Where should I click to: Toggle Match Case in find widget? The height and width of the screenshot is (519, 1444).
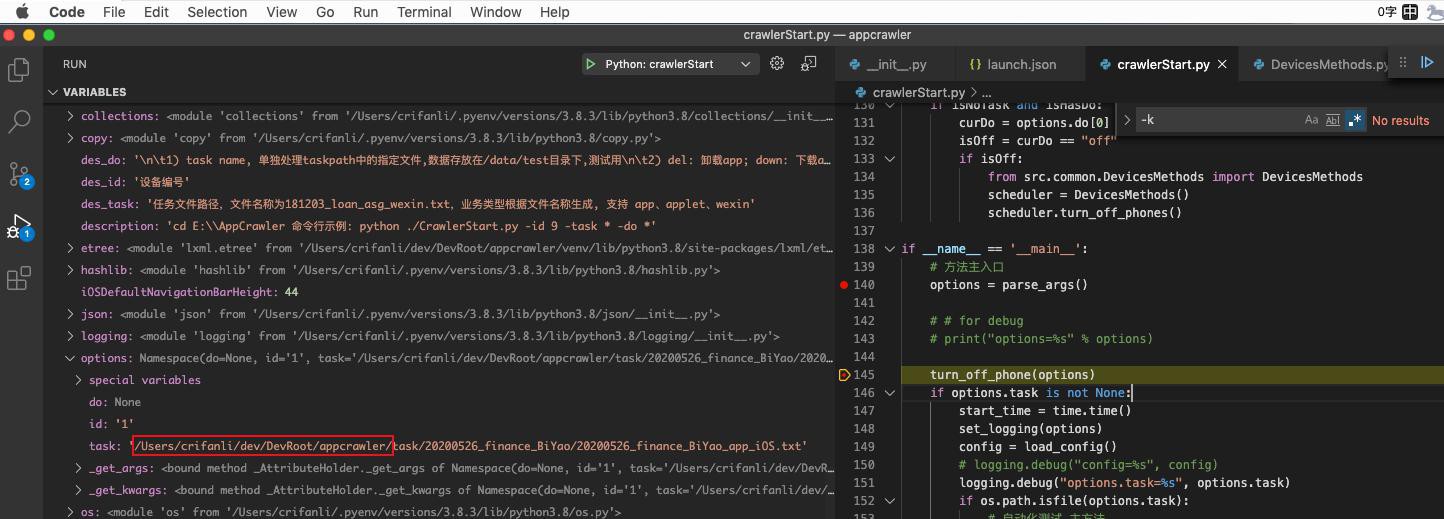(x=1311, y=120)
